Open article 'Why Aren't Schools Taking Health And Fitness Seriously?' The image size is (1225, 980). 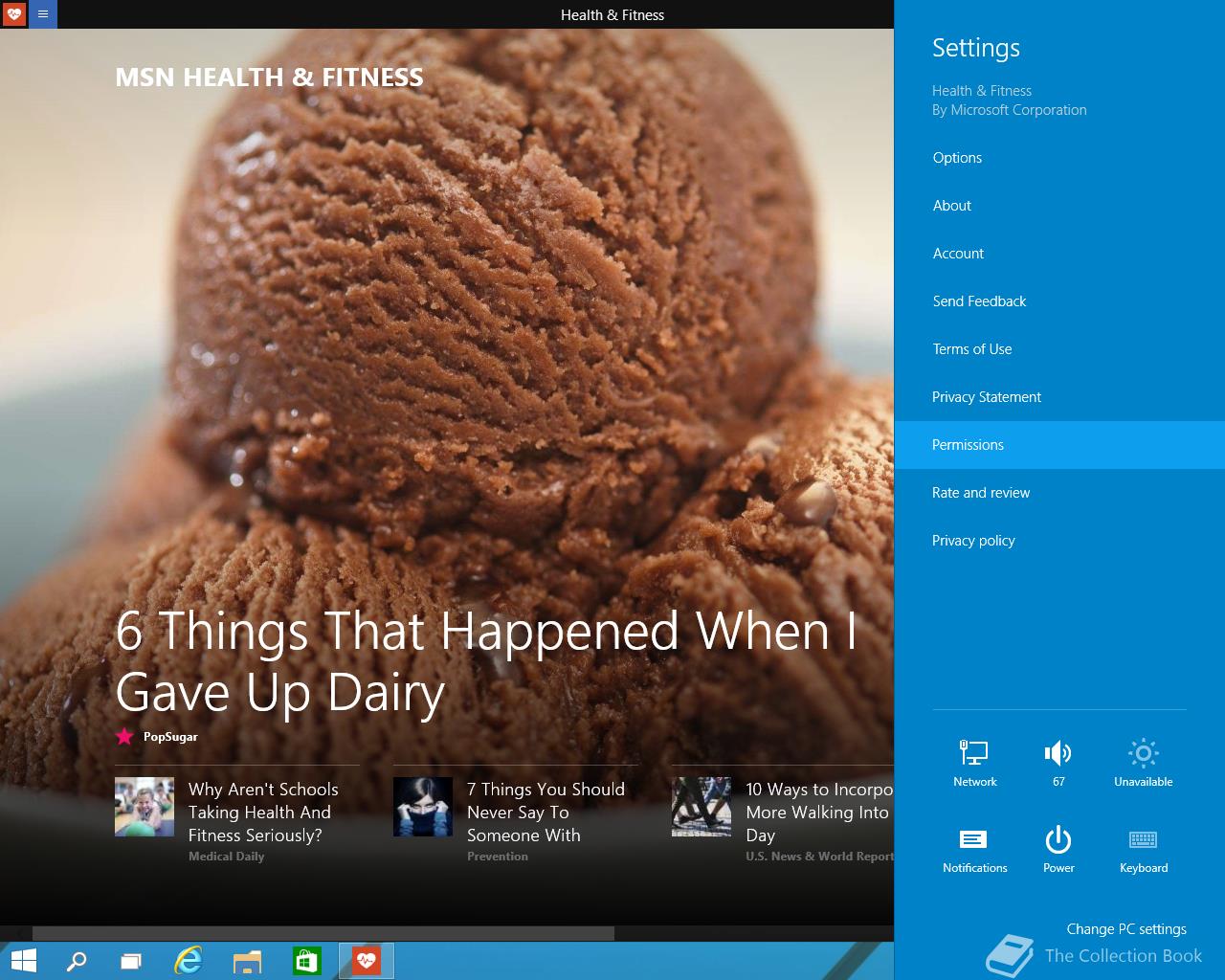coord(263,812)
